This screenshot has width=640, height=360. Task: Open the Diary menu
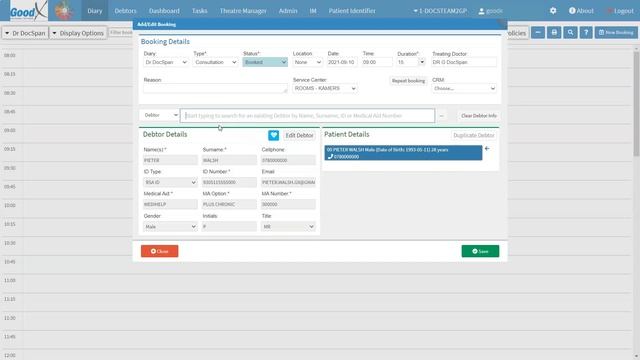(95, 11)
